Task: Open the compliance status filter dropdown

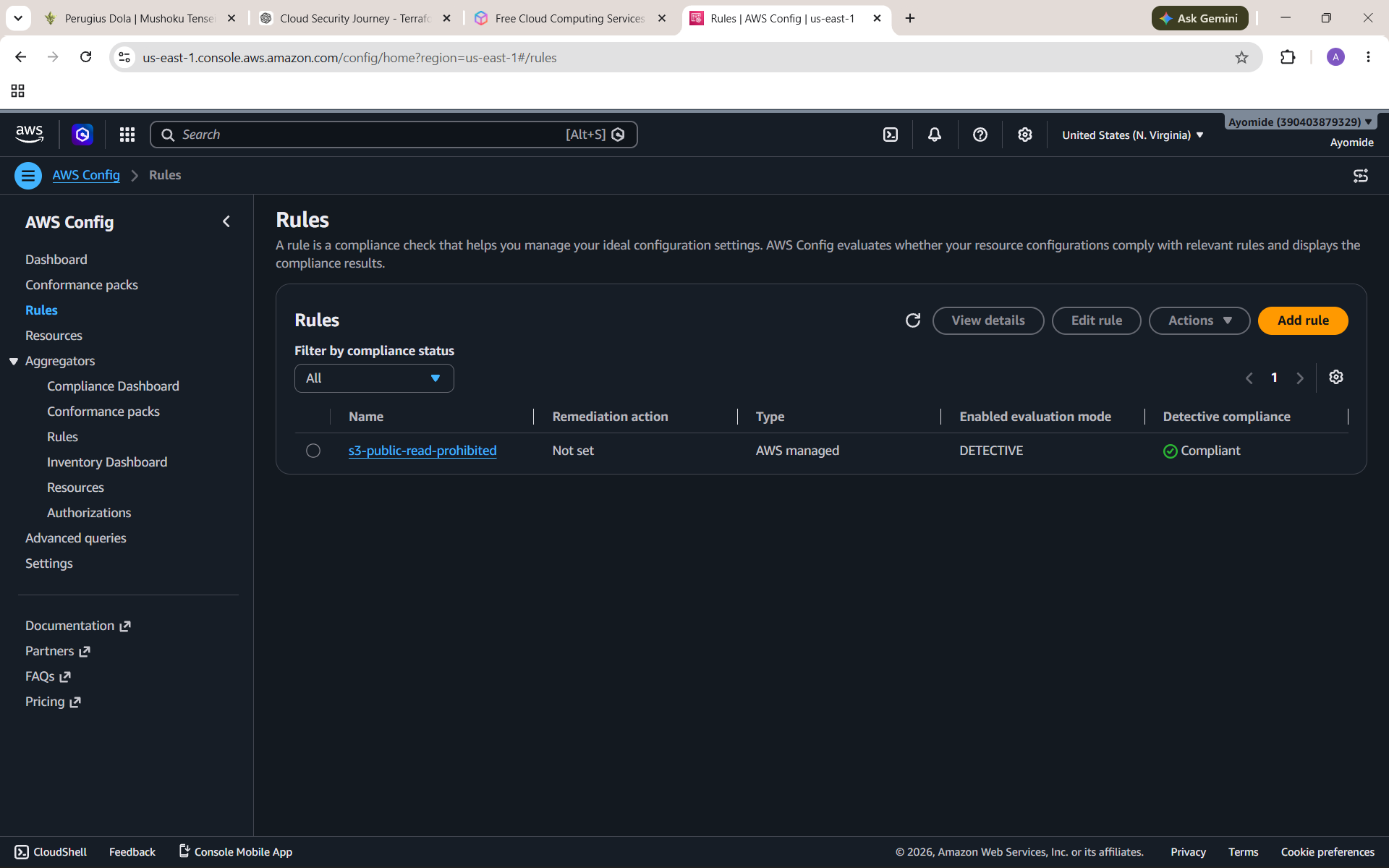Action: (x=374, y=378)
